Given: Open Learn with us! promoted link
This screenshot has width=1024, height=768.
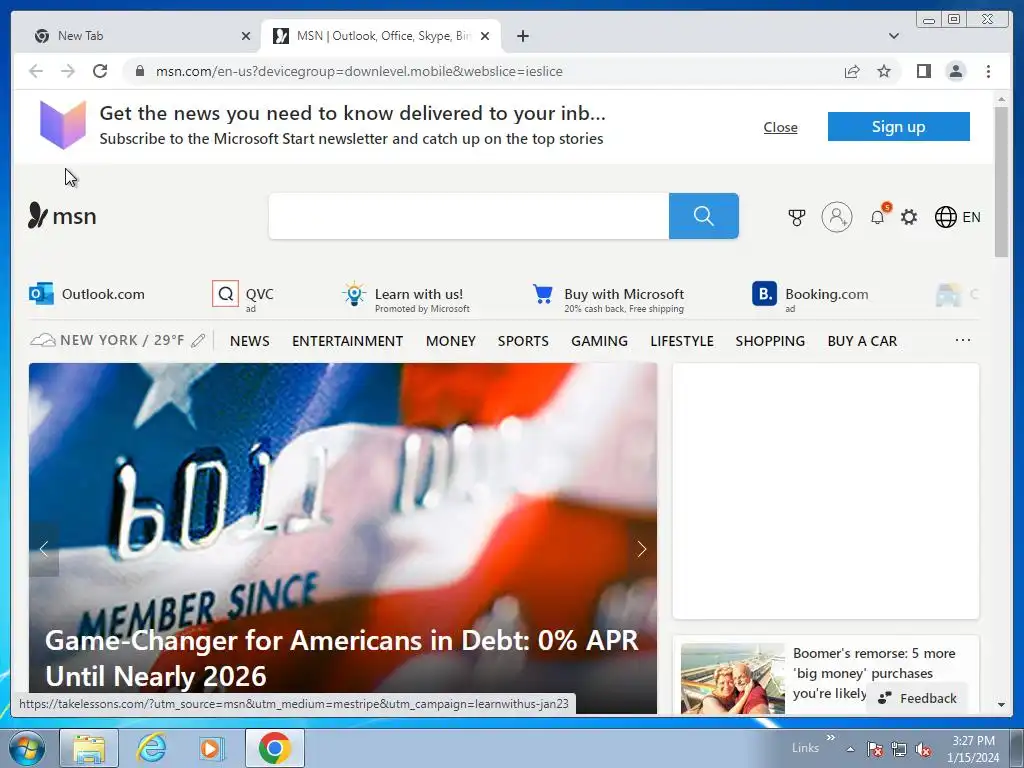Looking at the screenshot, I should 406,298.
